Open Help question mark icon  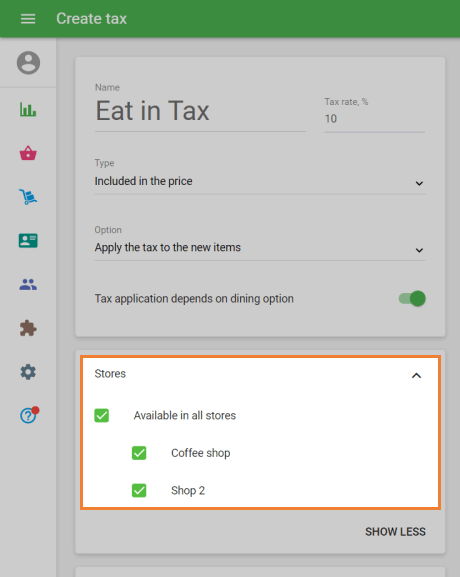pos(29,415)
